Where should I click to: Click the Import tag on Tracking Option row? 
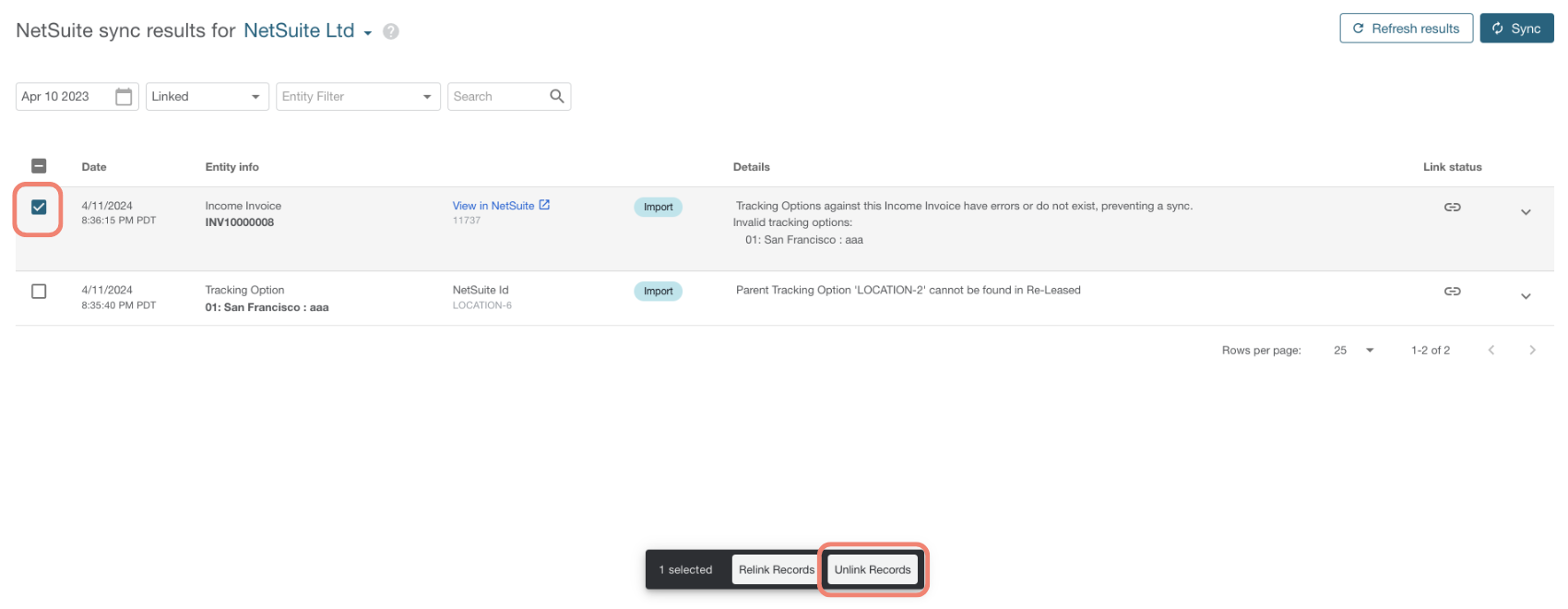coord(659,291)
